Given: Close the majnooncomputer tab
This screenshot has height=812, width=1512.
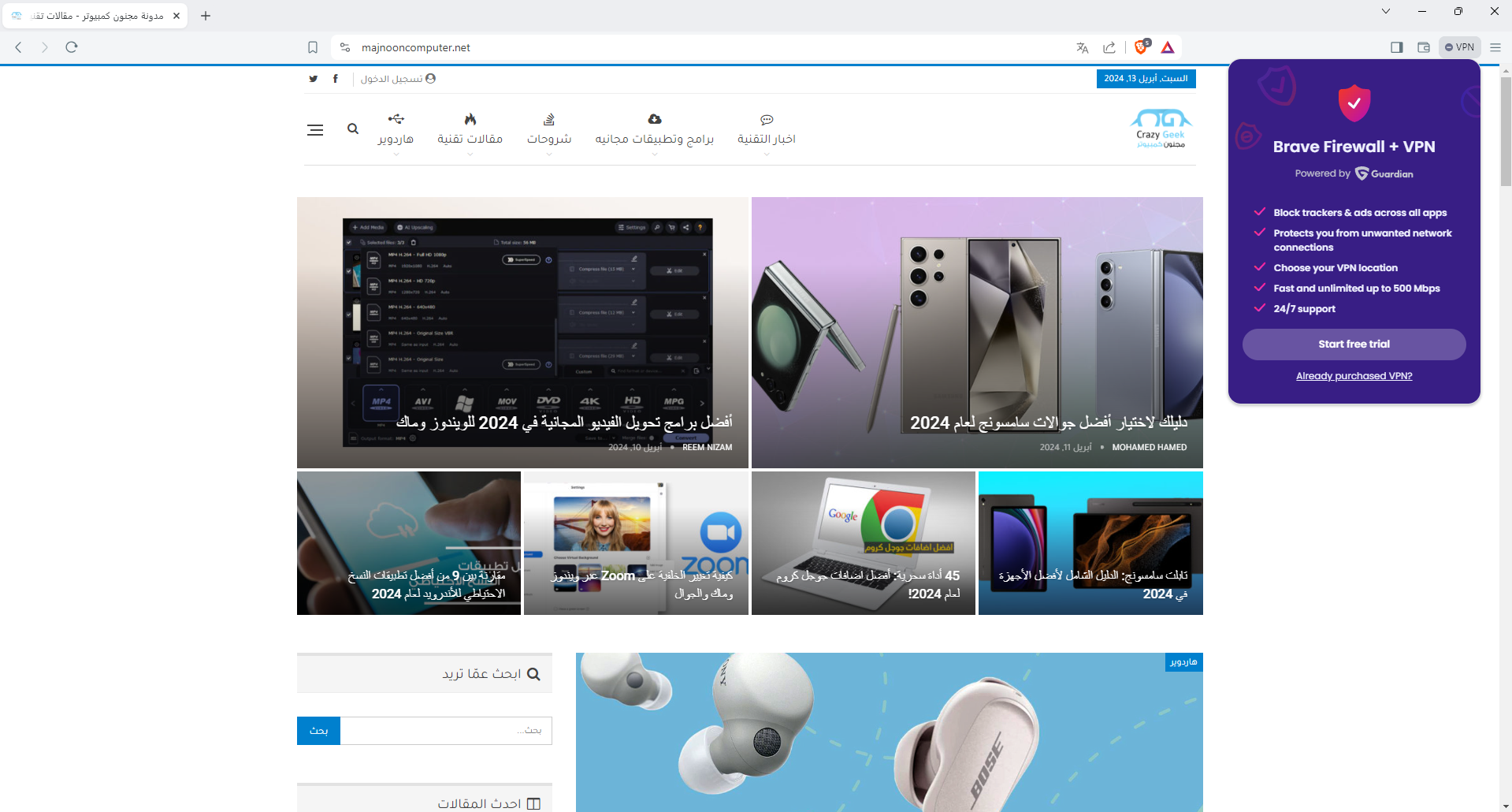Looking at the screenshot, I should tap(176, 16).
